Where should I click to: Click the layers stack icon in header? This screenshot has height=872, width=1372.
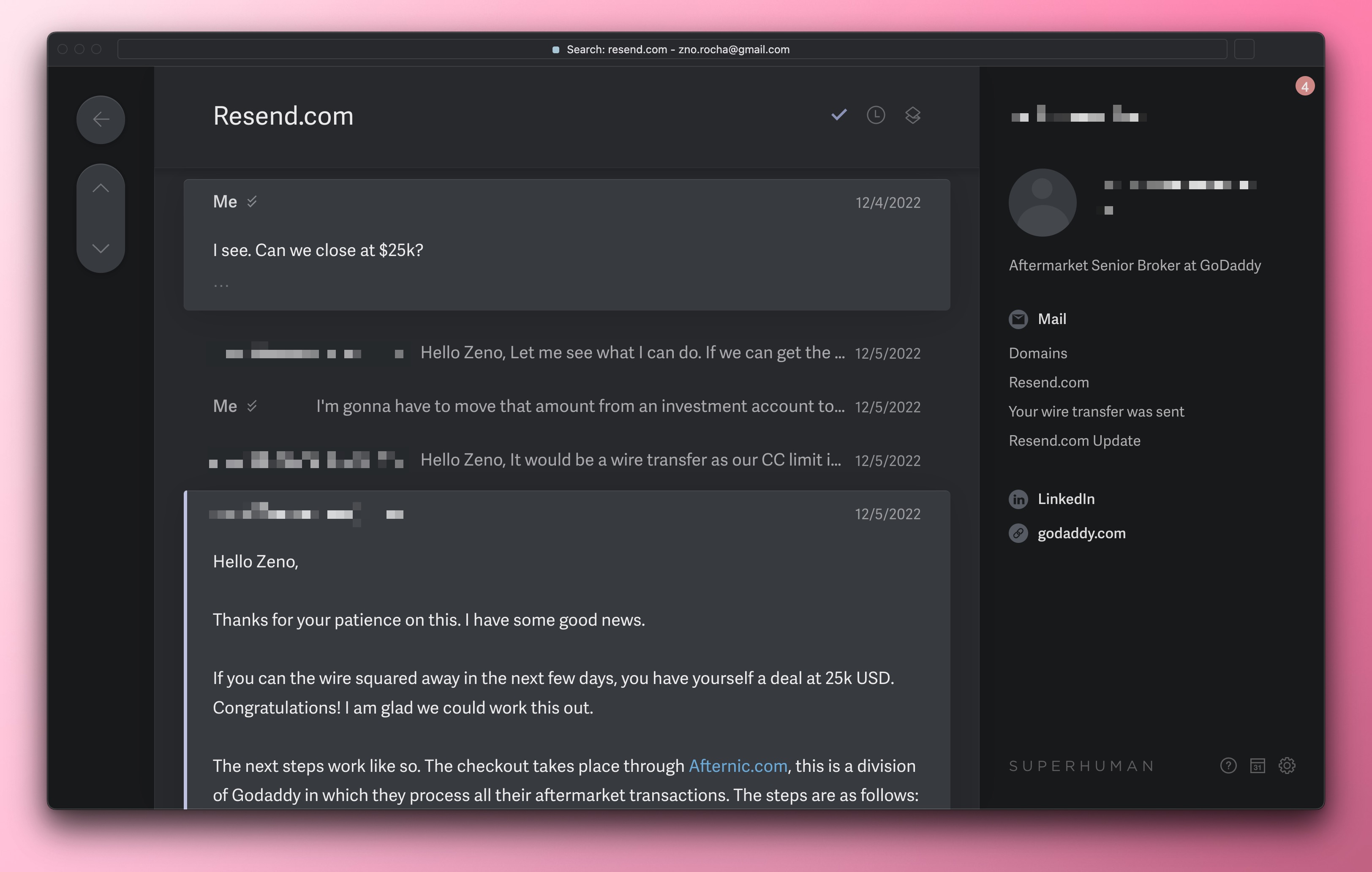[913, 115]
